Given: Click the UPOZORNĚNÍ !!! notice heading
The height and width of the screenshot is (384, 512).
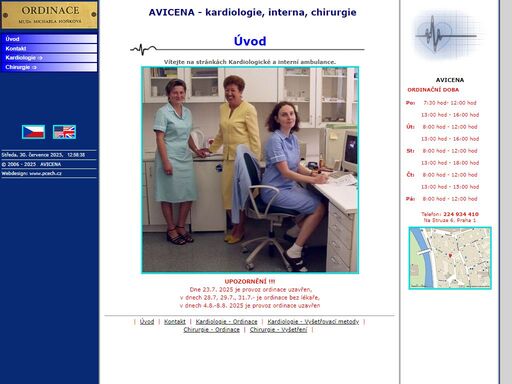Looking at the screenshot, I should 250,281.
